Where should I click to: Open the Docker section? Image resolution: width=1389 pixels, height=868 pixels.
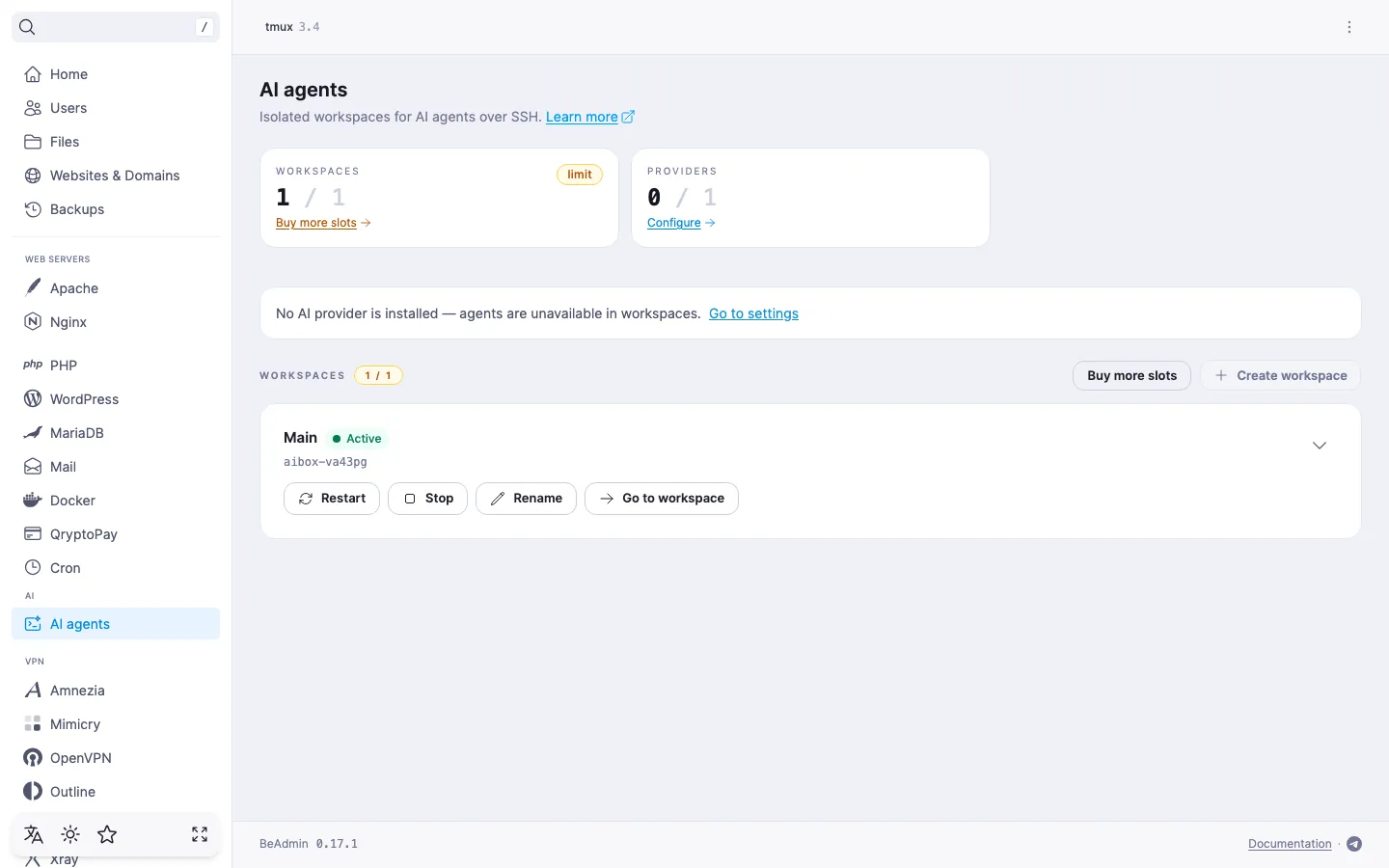tap(116, 501)
